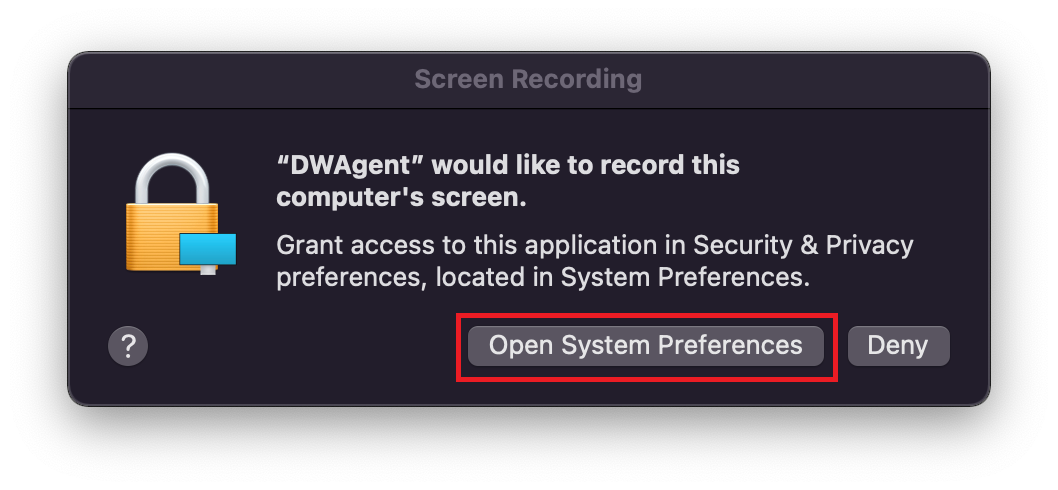1058x490 pixels.
Task: Click the Screen Recording dialog title
Action: tap(528, 79)
